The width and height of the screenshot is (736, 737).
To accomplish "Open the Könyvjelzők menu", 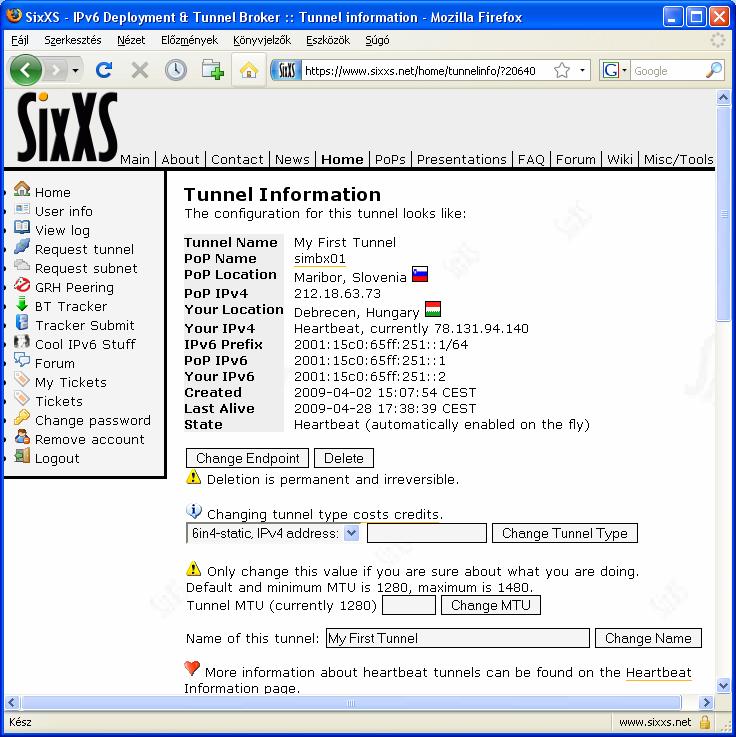I will 262,40.
